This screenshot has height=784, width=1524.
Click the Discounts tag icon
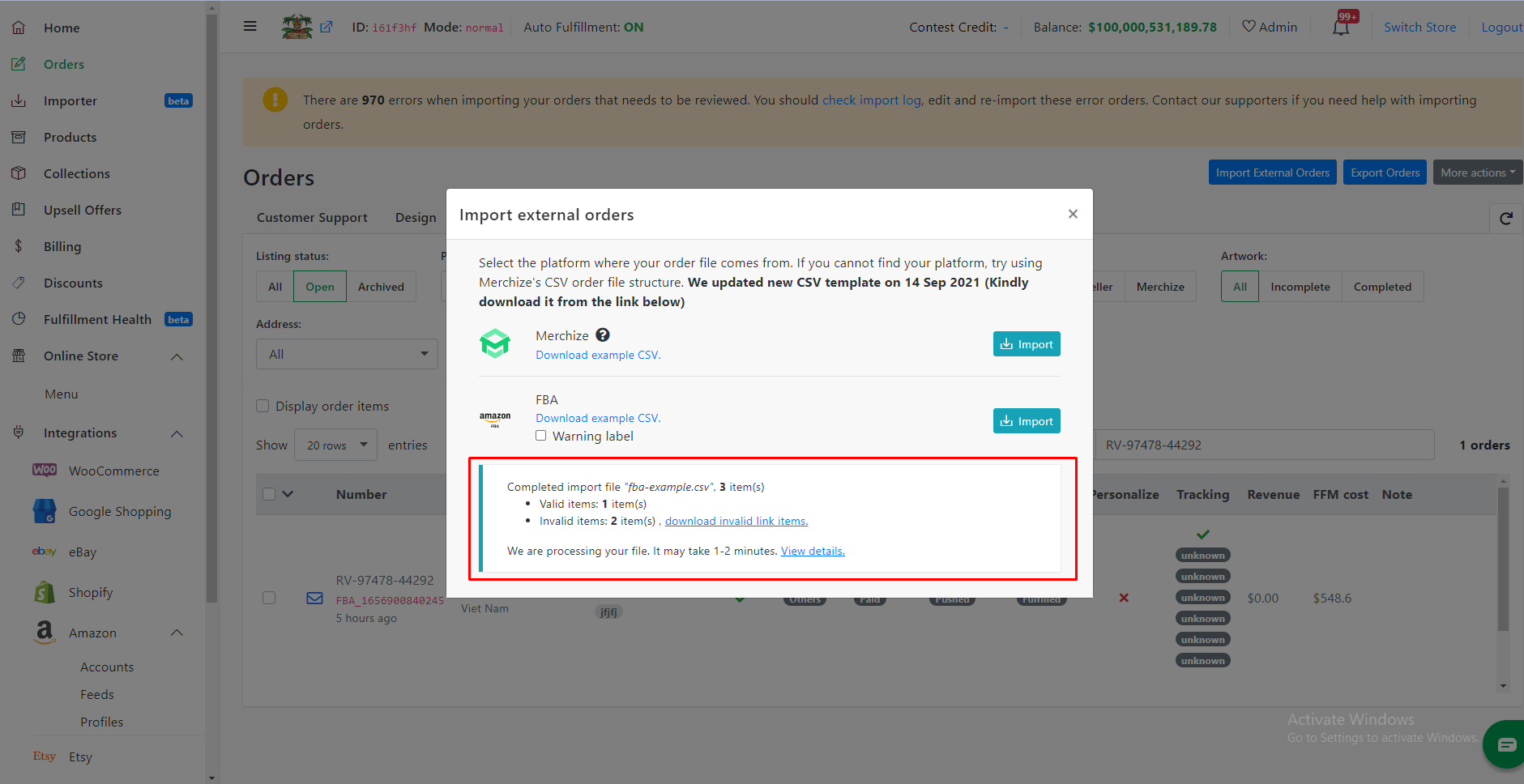[x=19, y=283]
